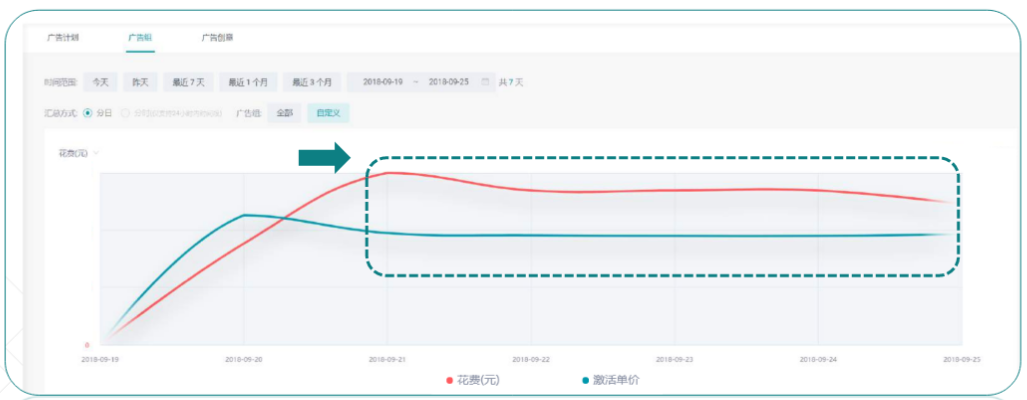The image size is (1027, 400).
Task: Switch to the 广告创意 tab
Action: (x=217, y=38)
